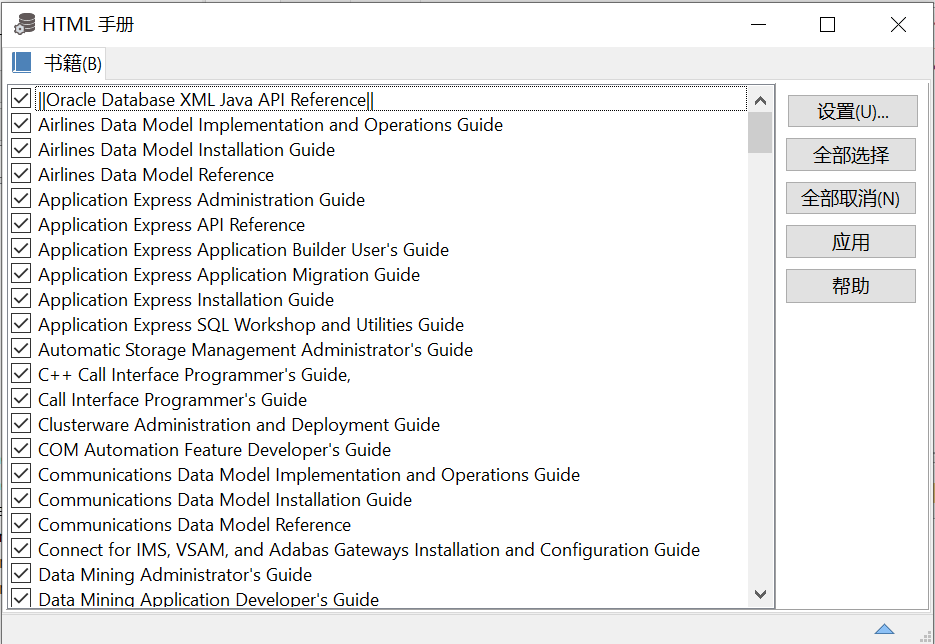Uncheck Automatic Storage Management Administrator's Guide

point(21,349)
